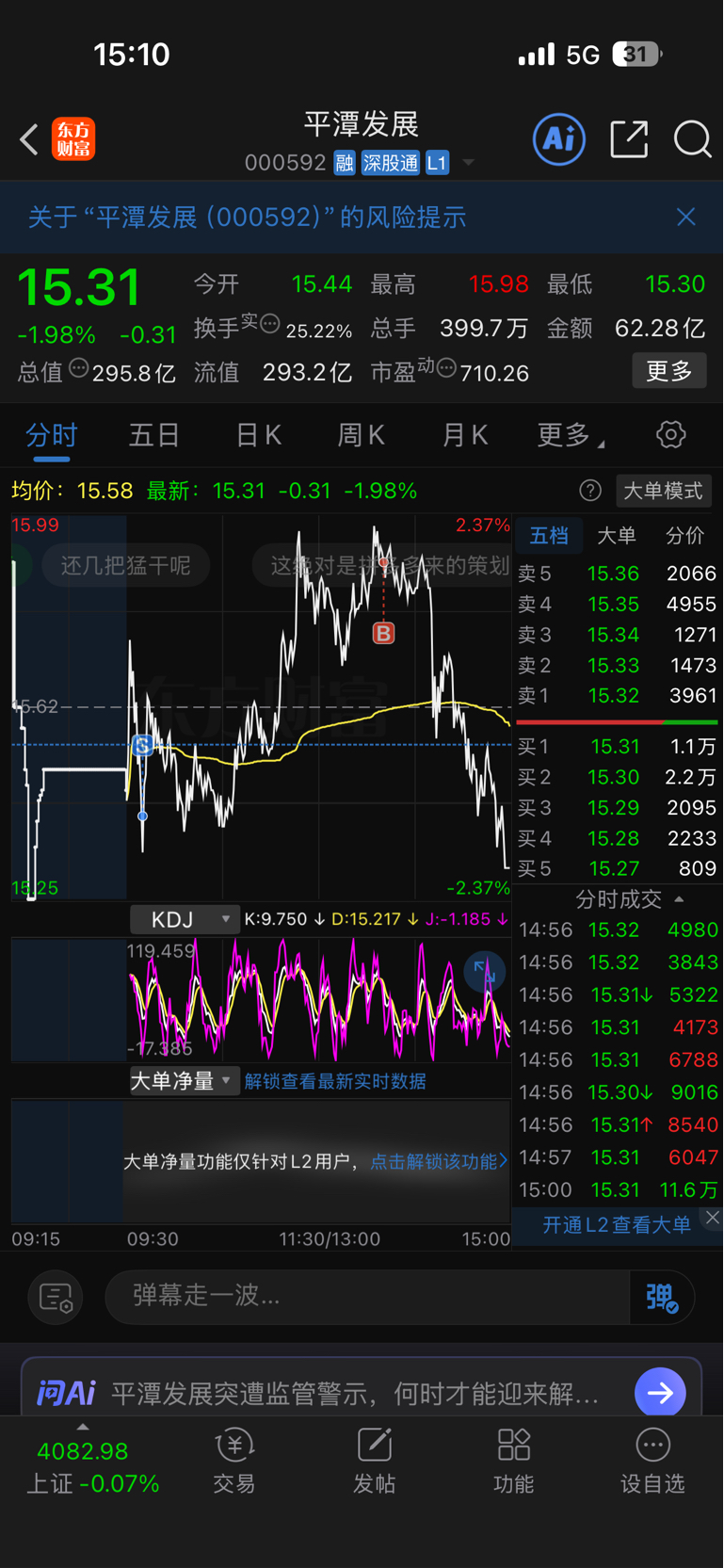724x1568 pixels.
Task: Select the 分时 tab
Action: (51, 434)
